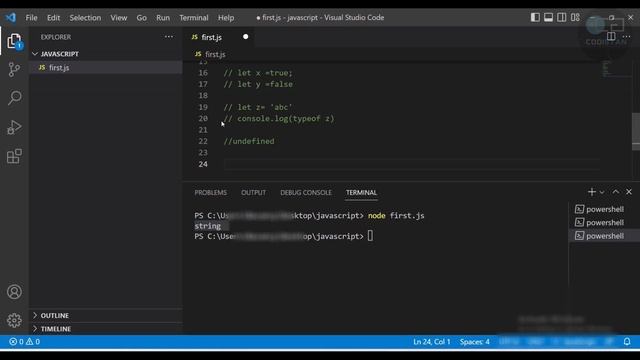Open the Terminal menu
This screenshot has height=360, width=640.
point(194,18)
